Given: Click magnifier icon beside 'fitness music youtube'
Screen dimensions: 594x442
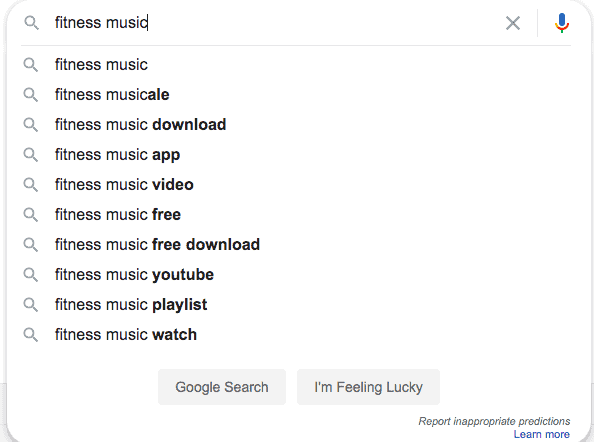Looking at the screenshot, I should 31,275.
